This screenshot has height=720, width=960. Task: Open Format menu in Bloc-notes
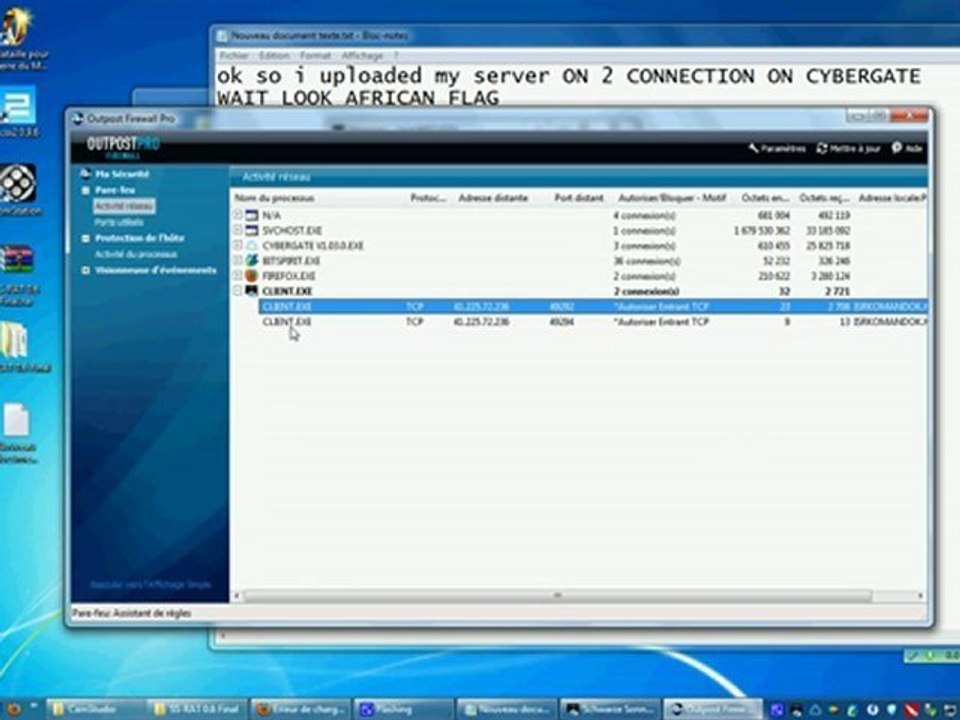(315, 56)
